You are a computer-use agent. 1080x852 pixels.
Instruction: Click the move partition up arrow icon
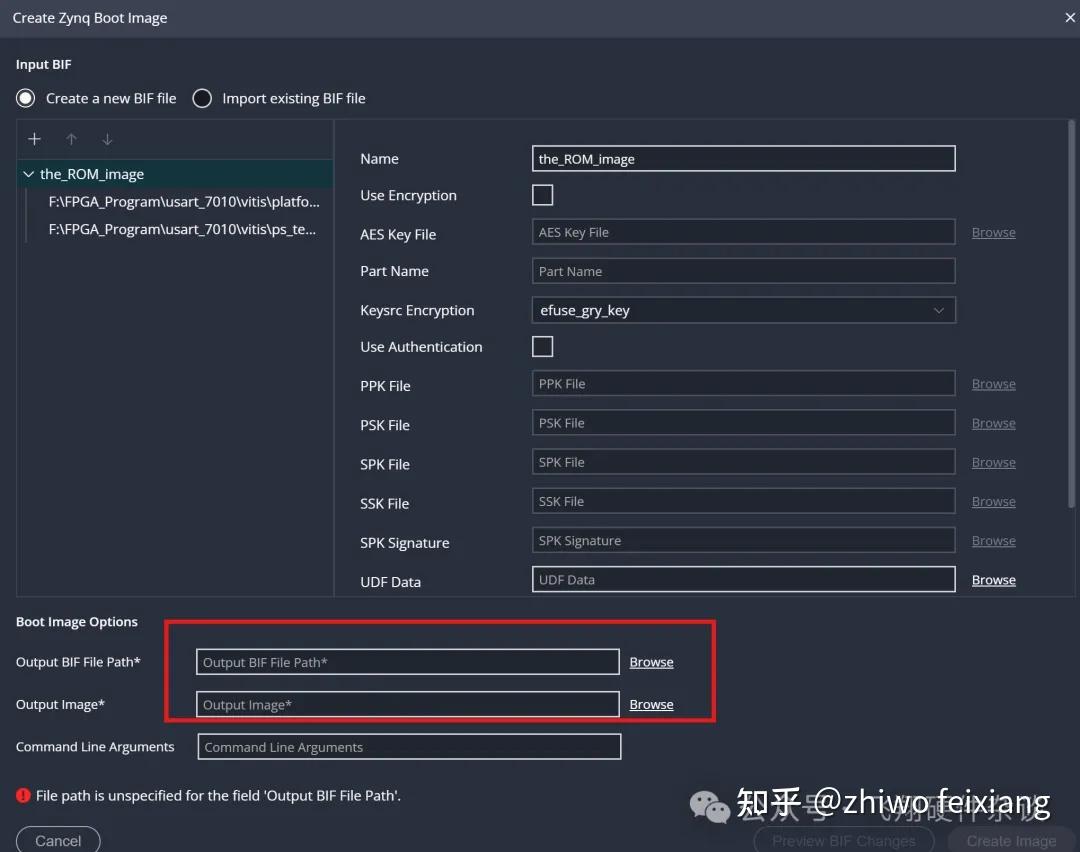tap(71, 139)
